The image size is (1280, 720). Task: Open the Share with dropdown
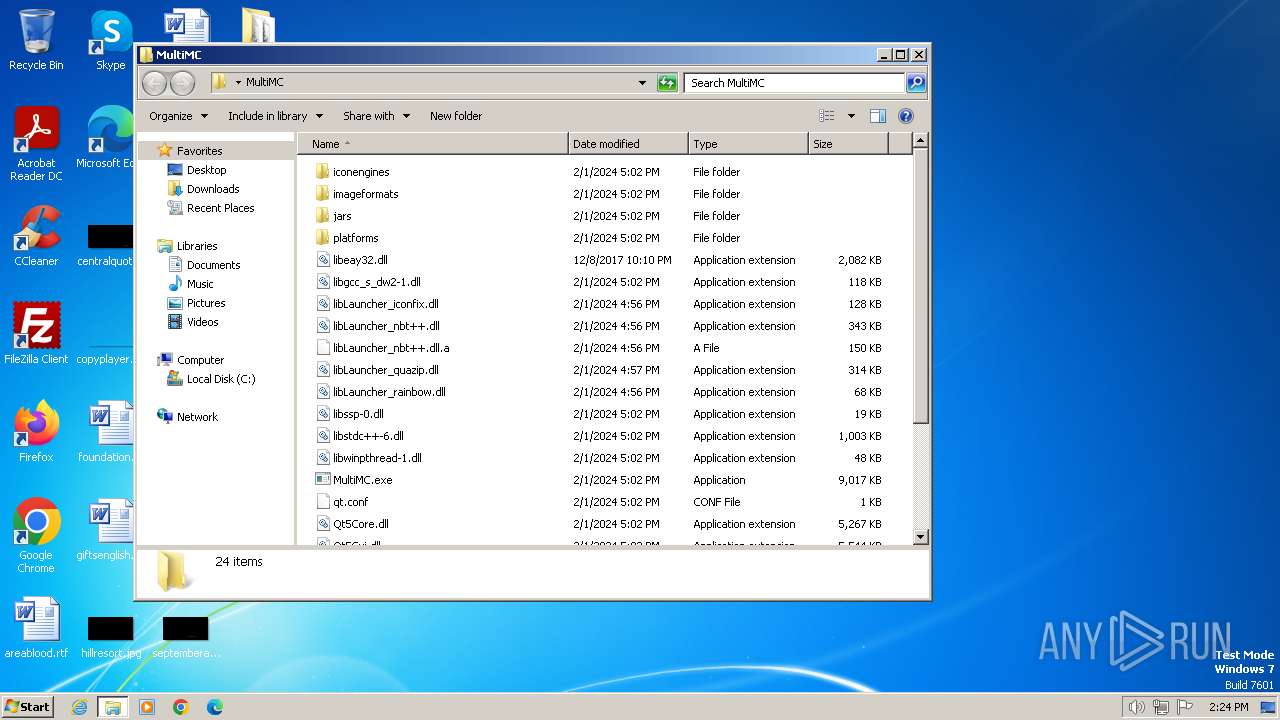click(x=376, y=116)
